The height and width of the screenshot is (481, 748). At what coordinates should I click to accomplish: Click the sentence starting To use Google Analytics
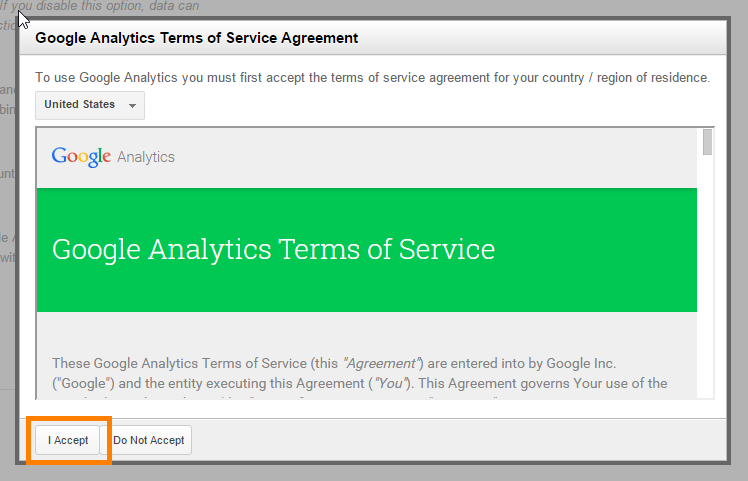pyautogui.click(x=373, y=77)
